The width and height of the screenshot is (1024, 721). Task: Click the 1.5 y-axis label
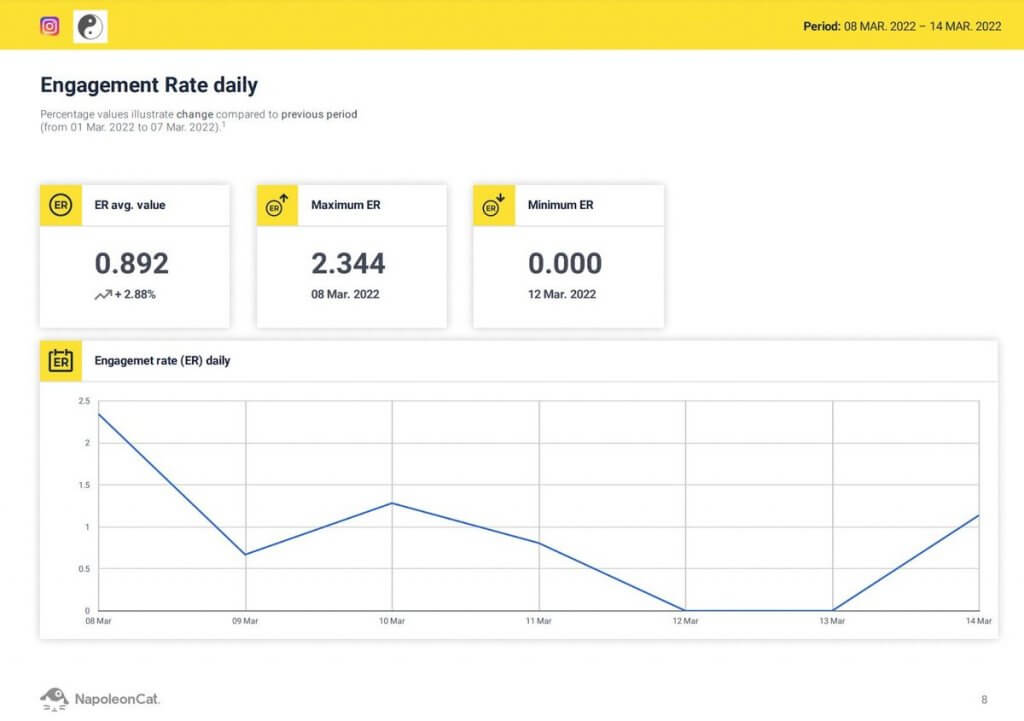[84, 485]
